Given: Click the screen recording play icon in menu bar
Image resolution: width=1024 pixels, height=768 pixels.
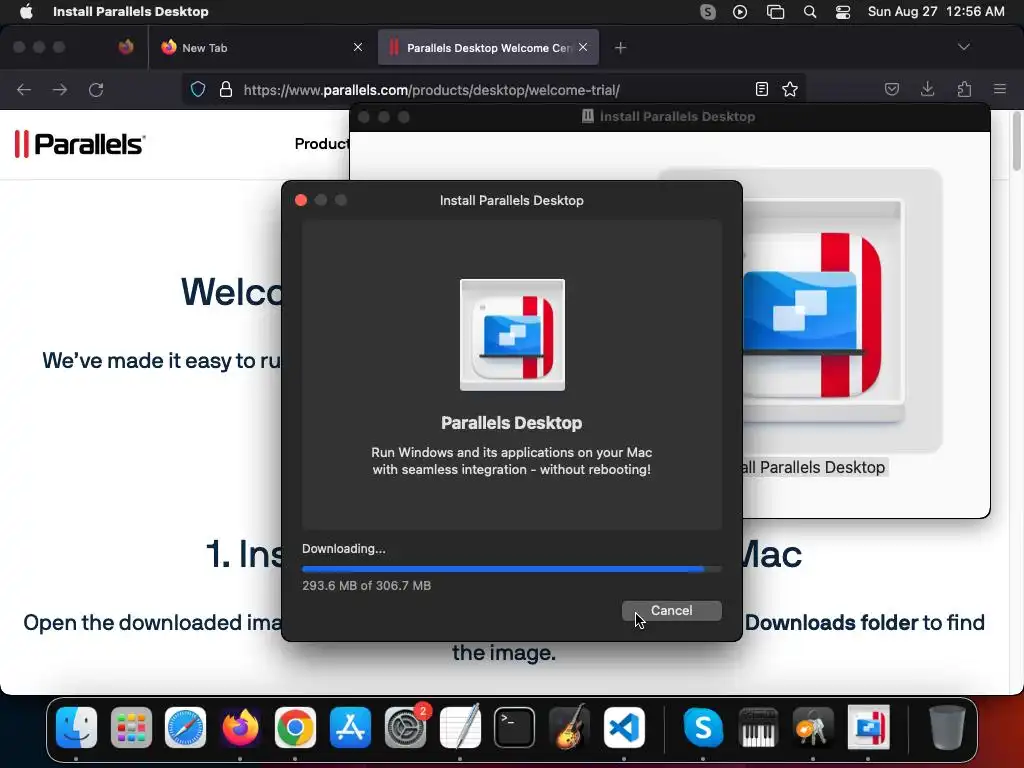Looking at the screenshot, I should click(x=740, y=12).
